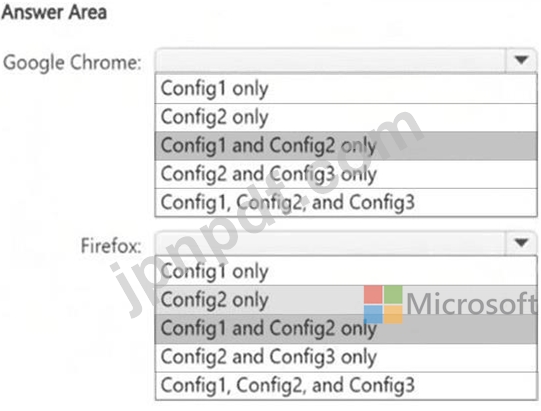
Task: Select Config1 only under Google Chrome
Action: [x=346, y=89]
